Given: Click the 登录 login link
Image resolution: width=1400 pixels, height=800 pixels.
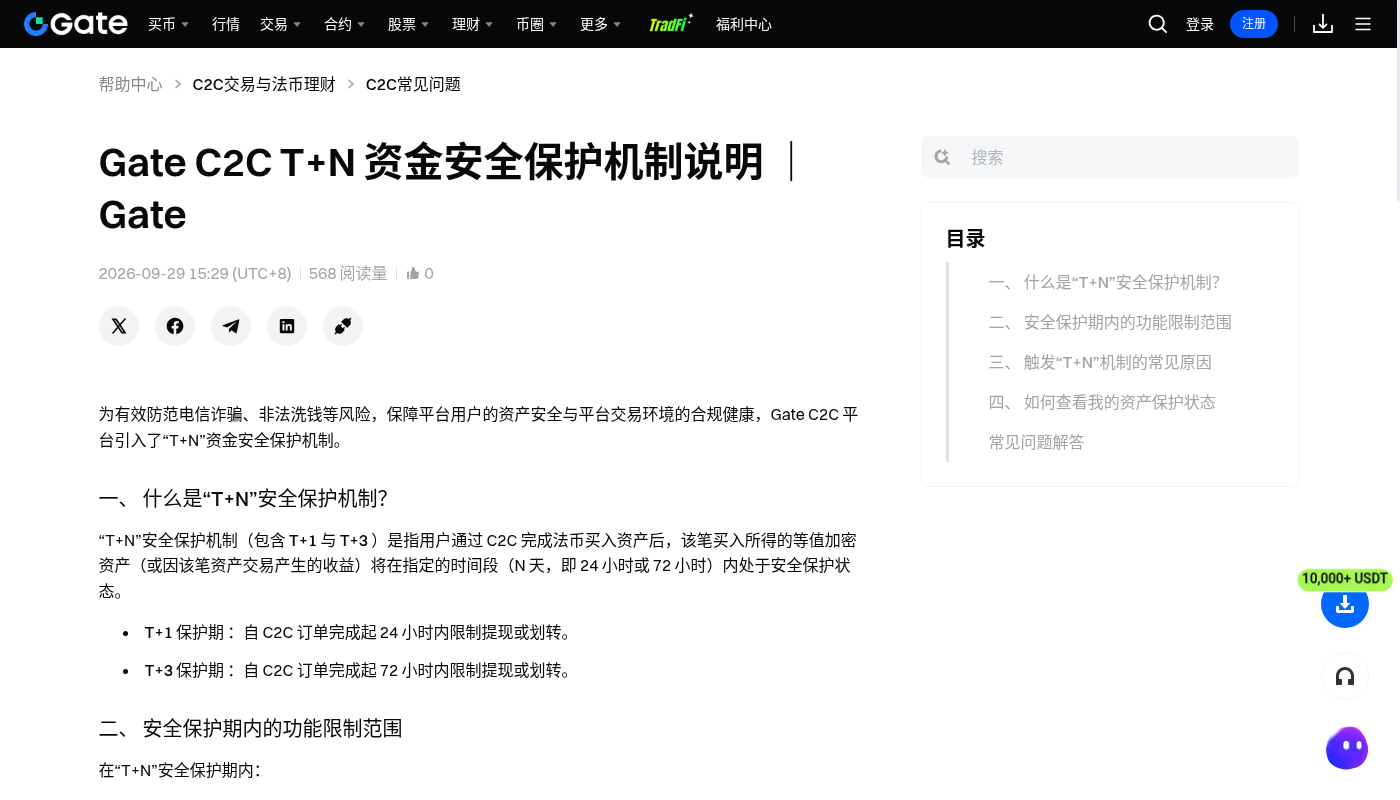Looking at the screenshot, I should coord(1200,24).
